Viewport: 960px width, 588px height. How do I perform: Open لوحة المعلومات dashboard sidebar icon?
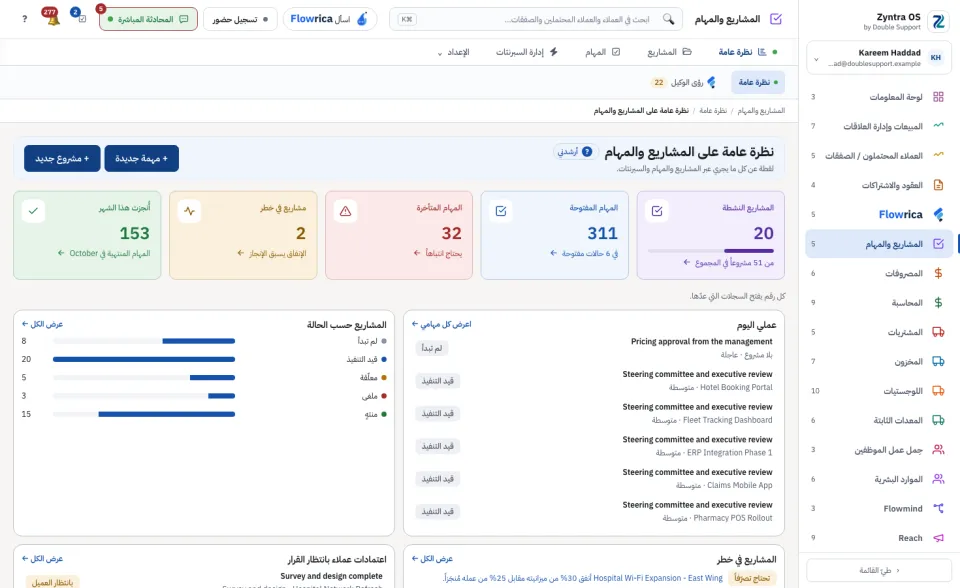tap(938, 97)
